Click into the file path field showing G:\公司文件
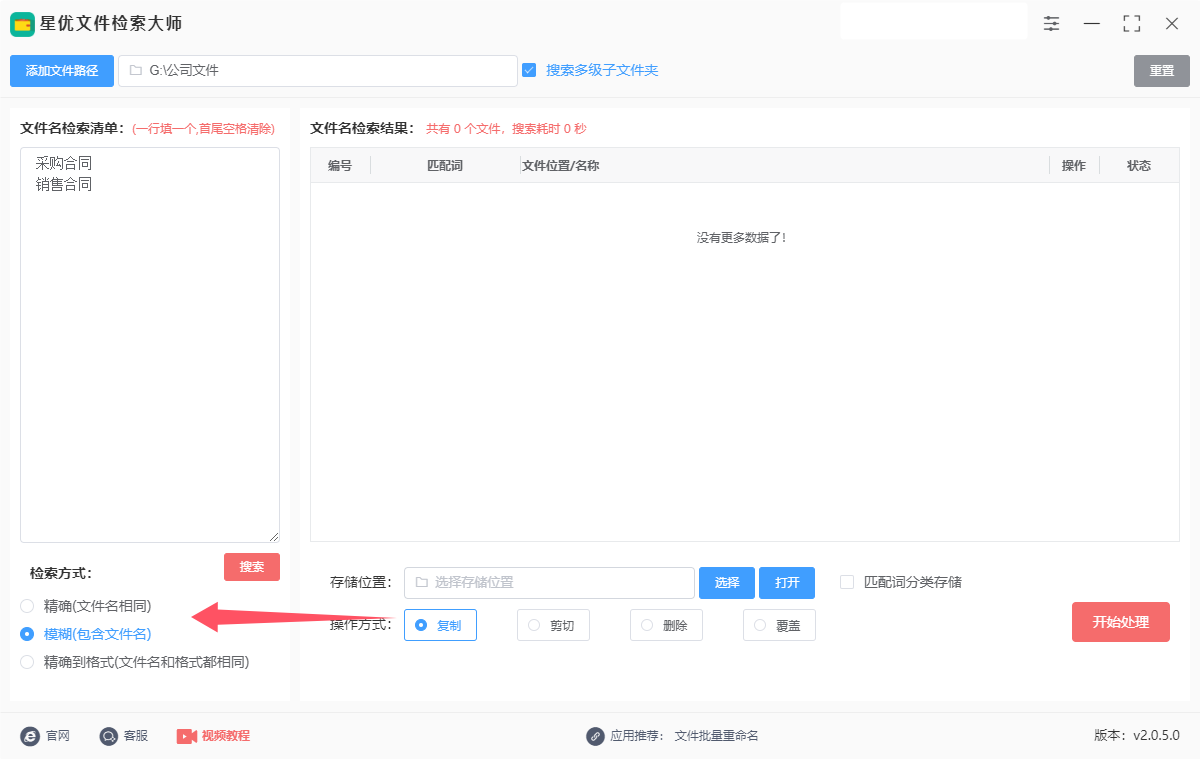Screen dimensions: 1200x760 click(318, 71)
